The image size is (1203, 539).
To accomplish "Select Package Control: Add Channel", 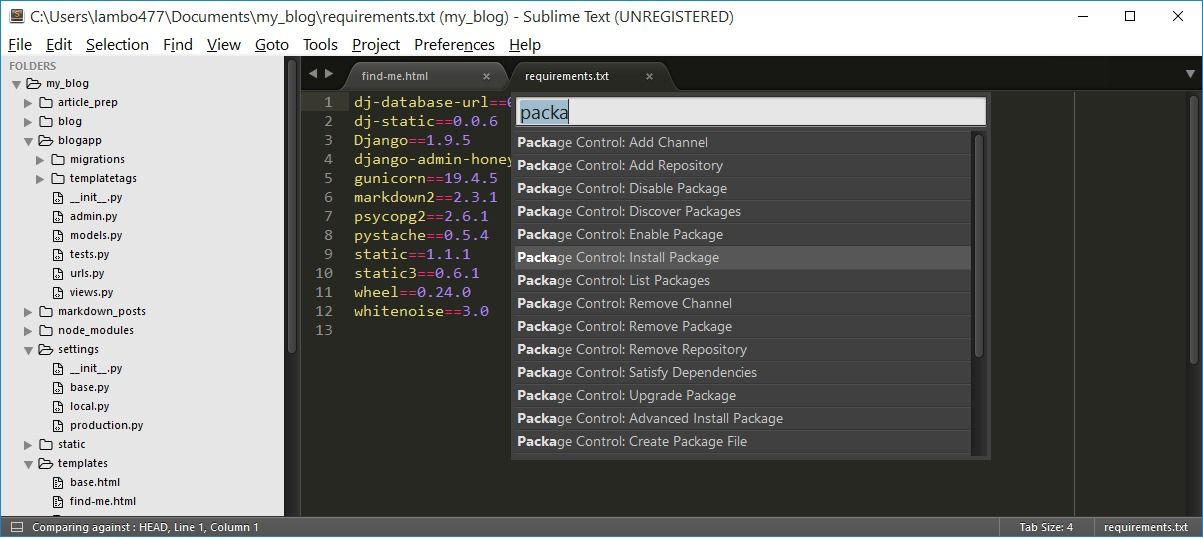I will 742,142.
